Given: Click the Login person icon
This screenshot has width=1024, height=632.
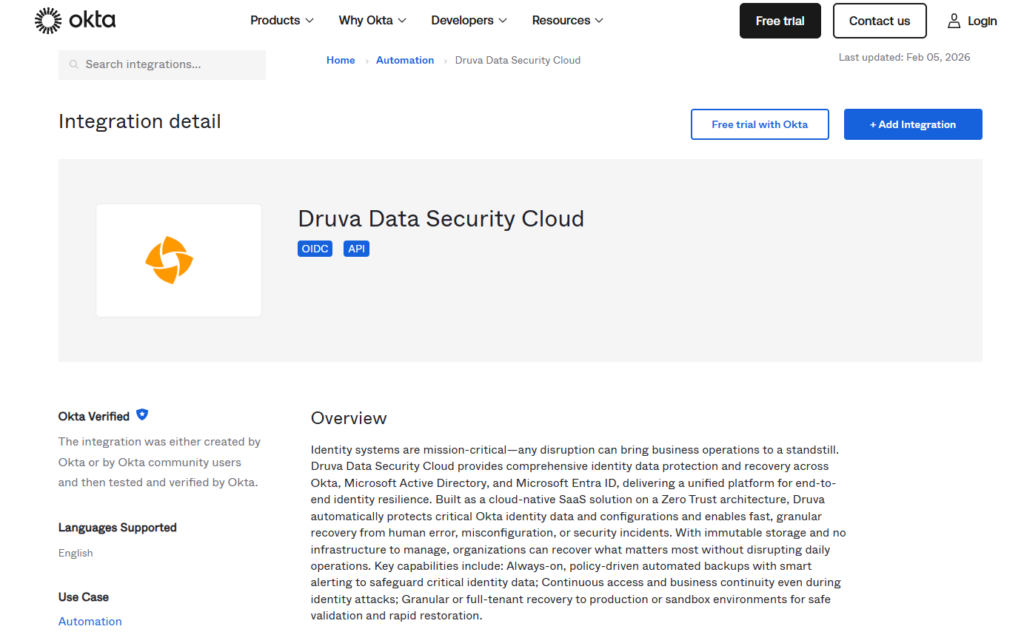Looking at the screenshot, I should pyautogui.click(x=953, y=20).
